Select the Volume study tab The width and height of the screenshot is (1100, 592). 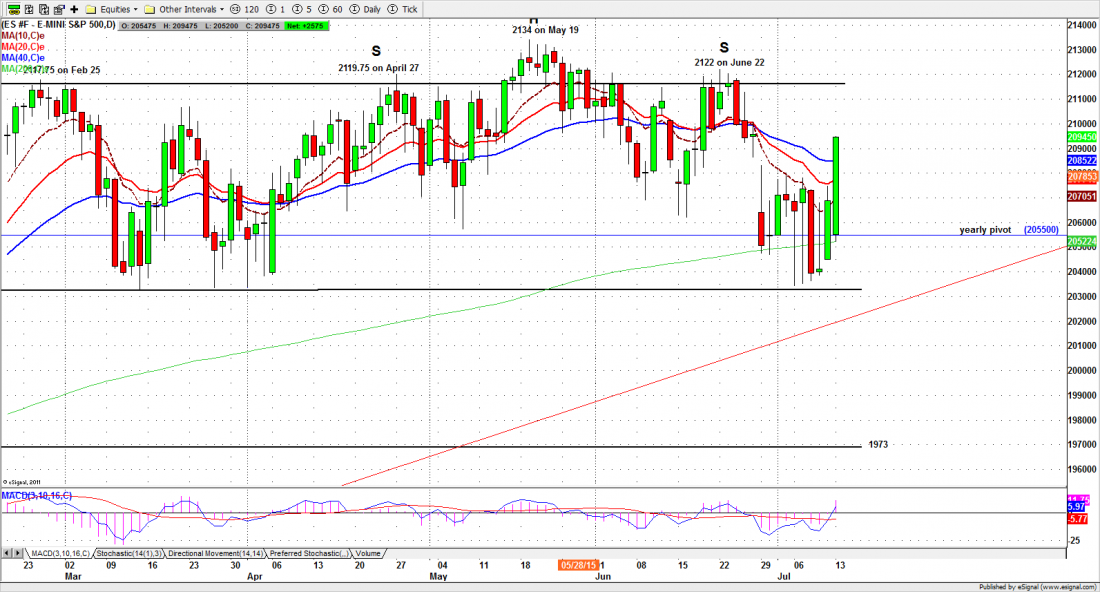tap(367, 553)
